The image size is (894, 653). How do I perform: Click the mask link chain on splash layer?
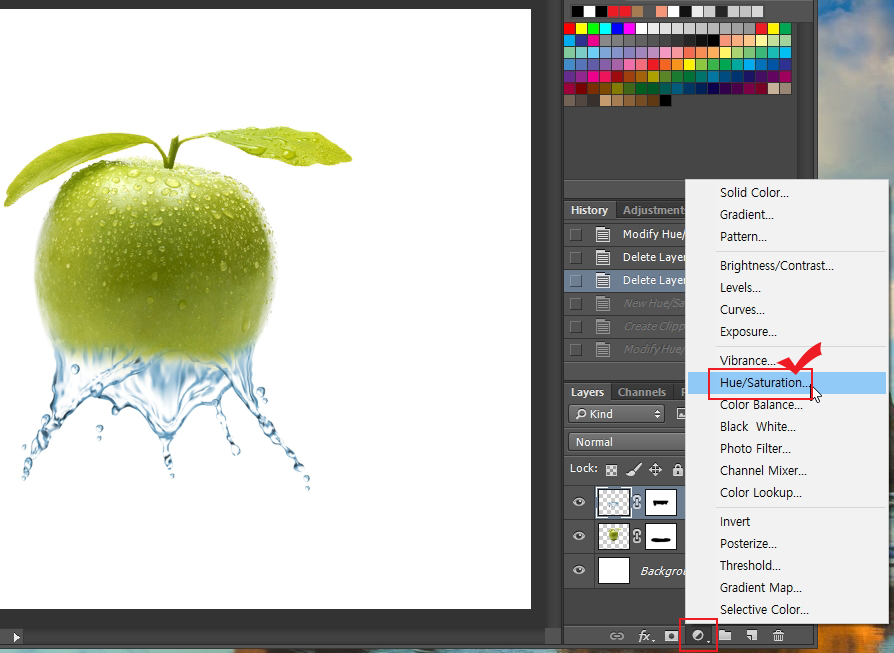click(637, 502)
